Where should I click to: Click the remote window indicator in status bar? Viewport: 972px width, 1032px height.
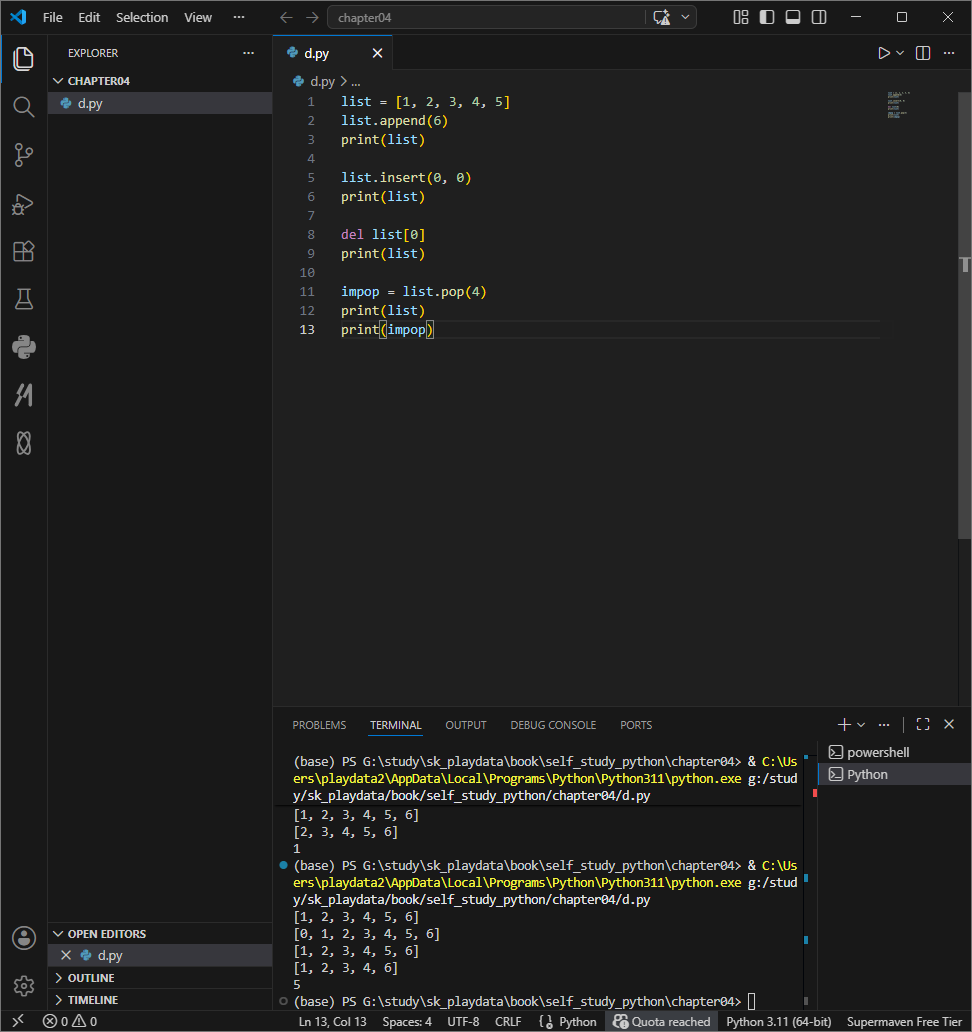(18, 1021)
